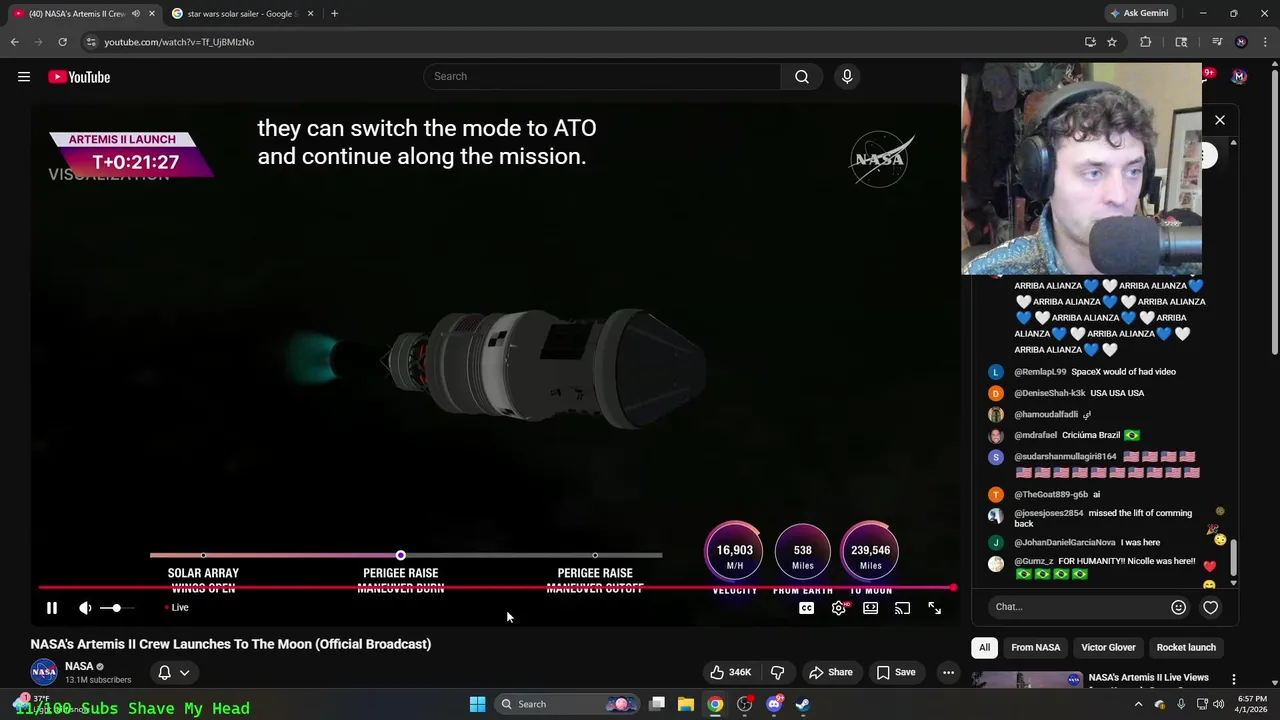Open notification bell dropdown for NASA channel
The image size is (1280, 720).
tap(175, 673)
